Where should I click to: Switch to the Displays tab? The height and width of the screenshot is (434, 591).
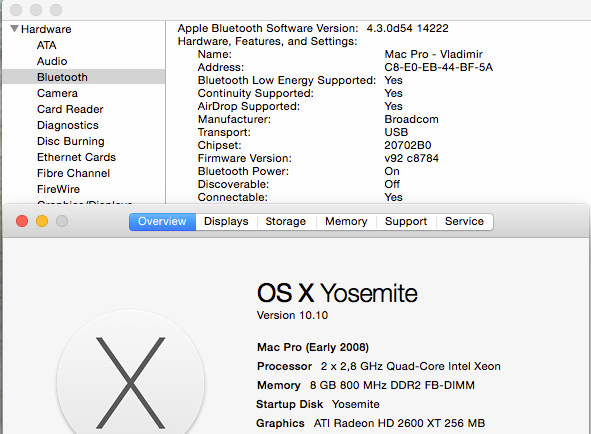click(226, 221)
